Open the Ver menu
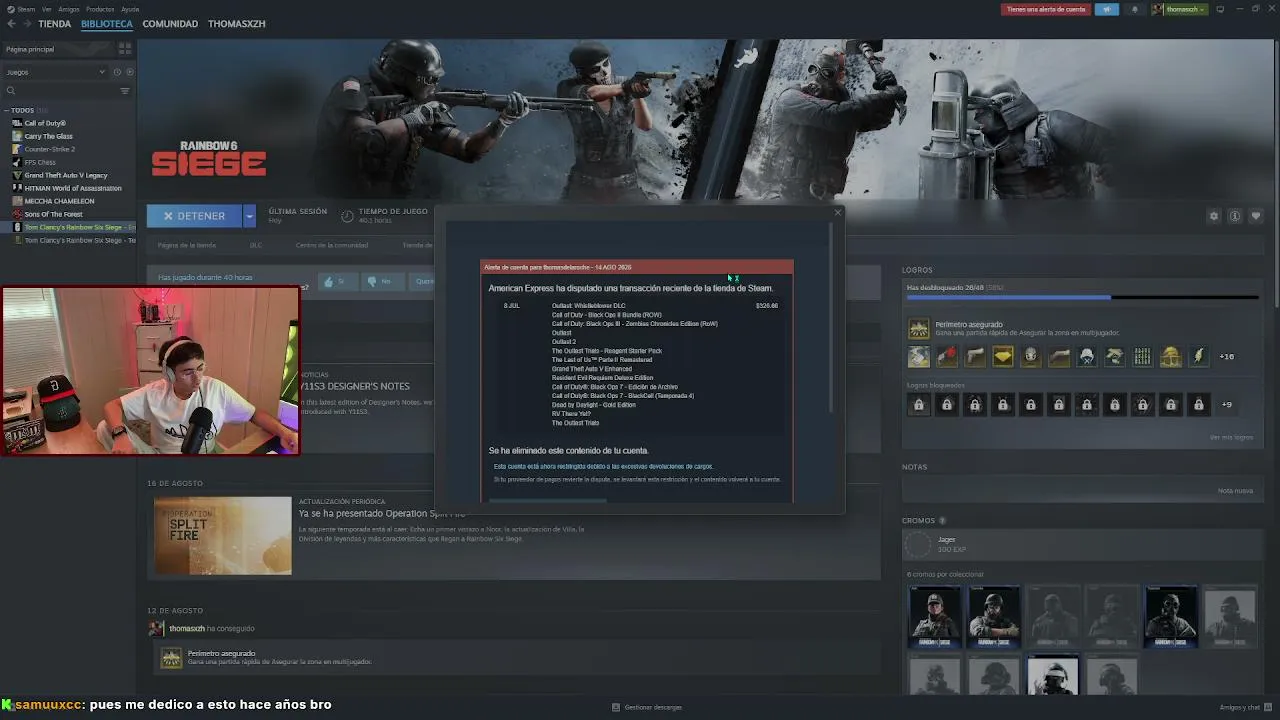Image resolution: width=1280 pixels, height=720 pixels. point(47,9)
